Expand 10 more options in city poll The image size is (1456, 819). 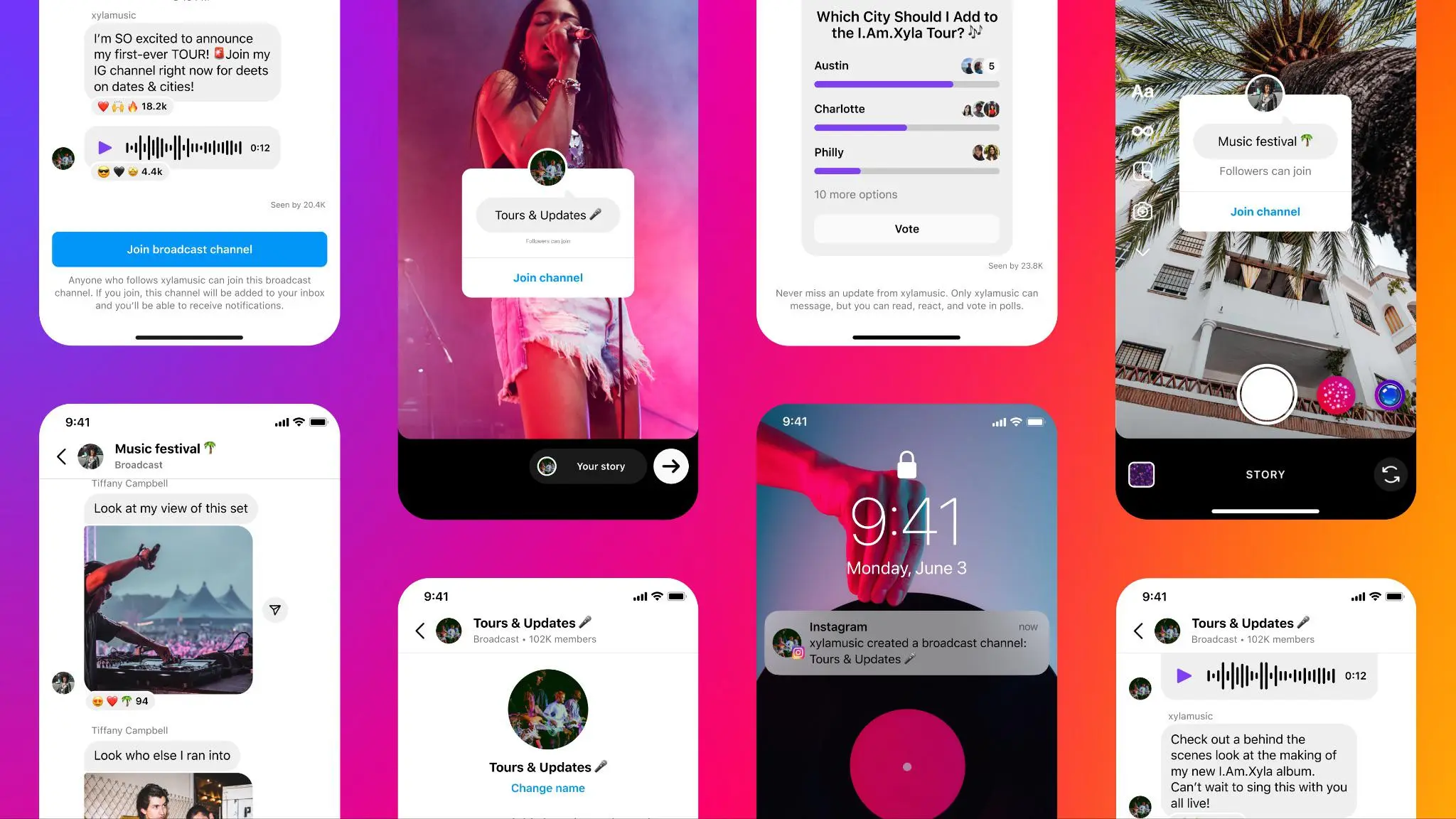coord(855,194)
